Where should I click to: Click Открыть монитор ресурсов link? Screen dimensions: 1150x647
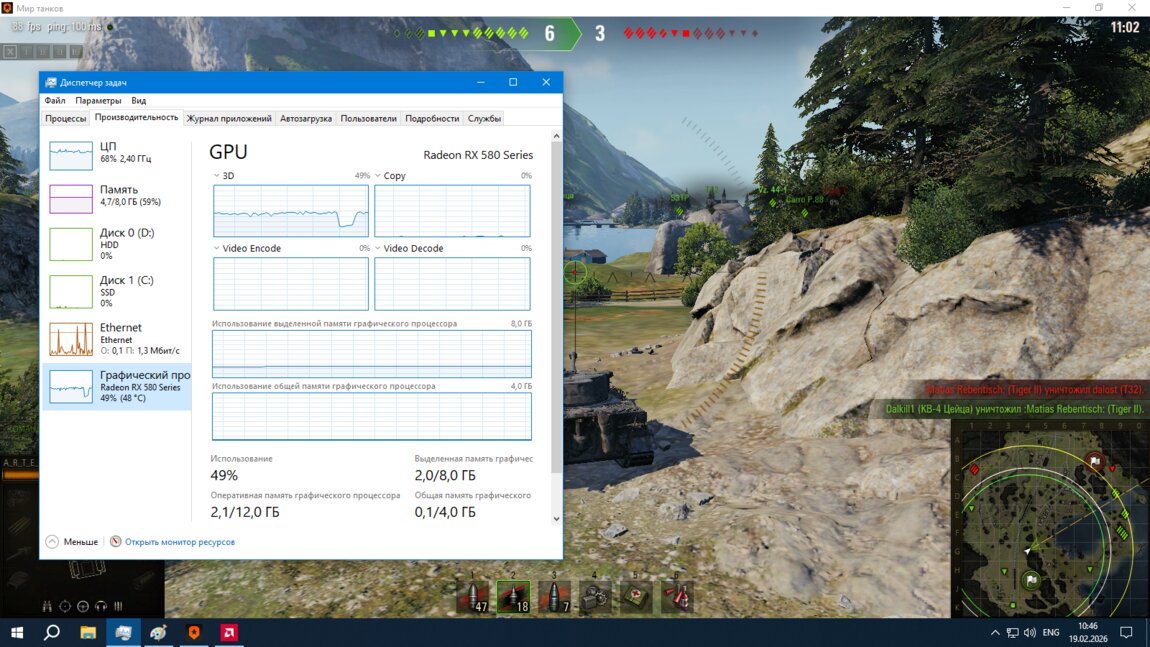(179, 542)
